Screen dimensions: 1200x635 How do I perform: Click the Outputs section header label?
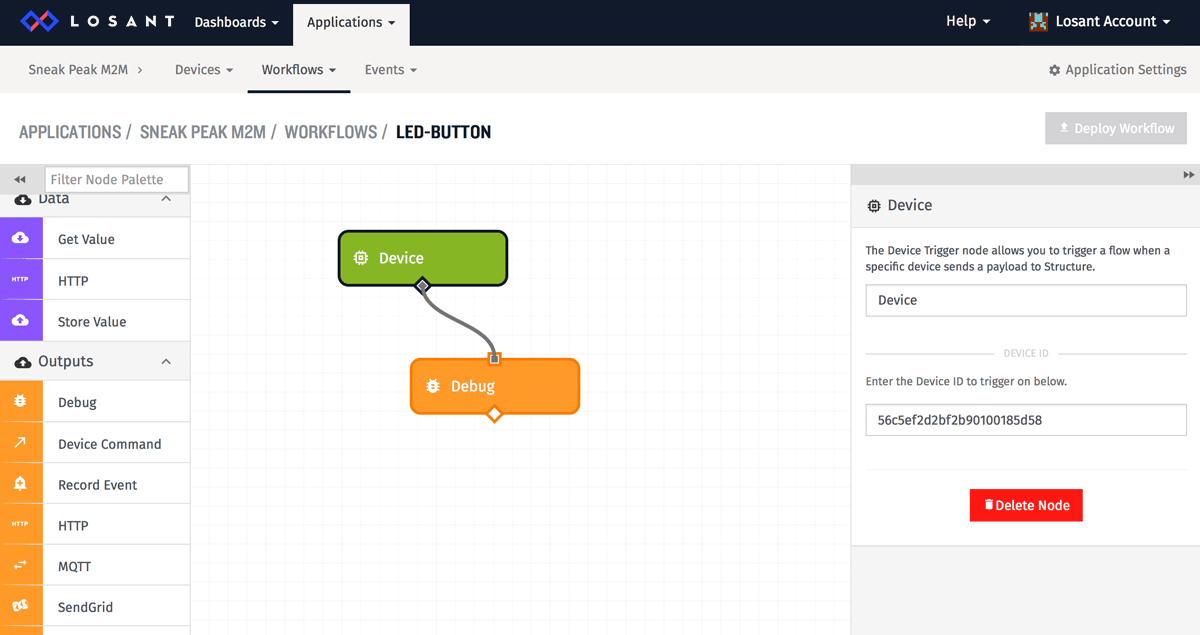coord(65,361)
